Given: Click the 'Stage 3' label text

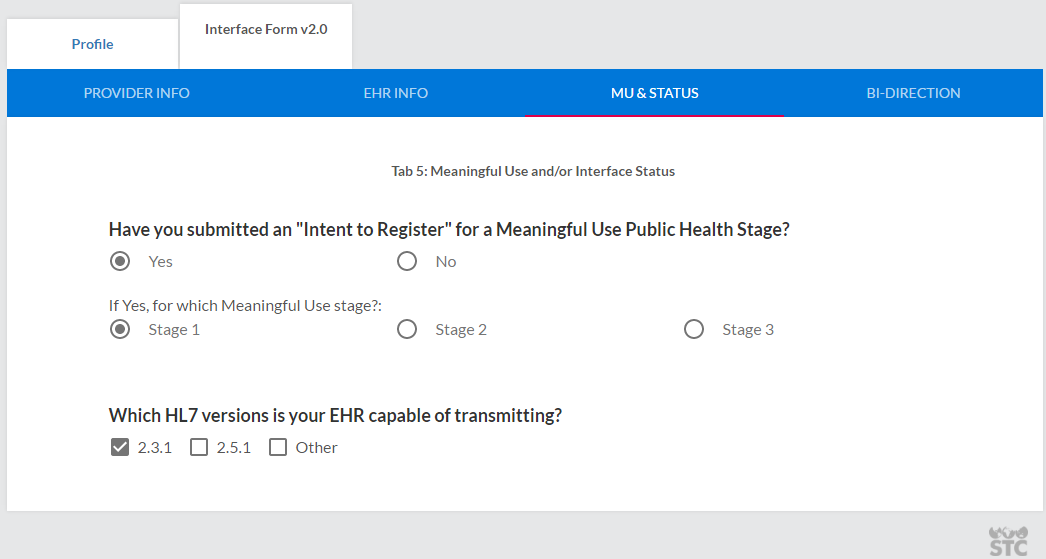Looking at the screenshot, I should tap(748, 330).
